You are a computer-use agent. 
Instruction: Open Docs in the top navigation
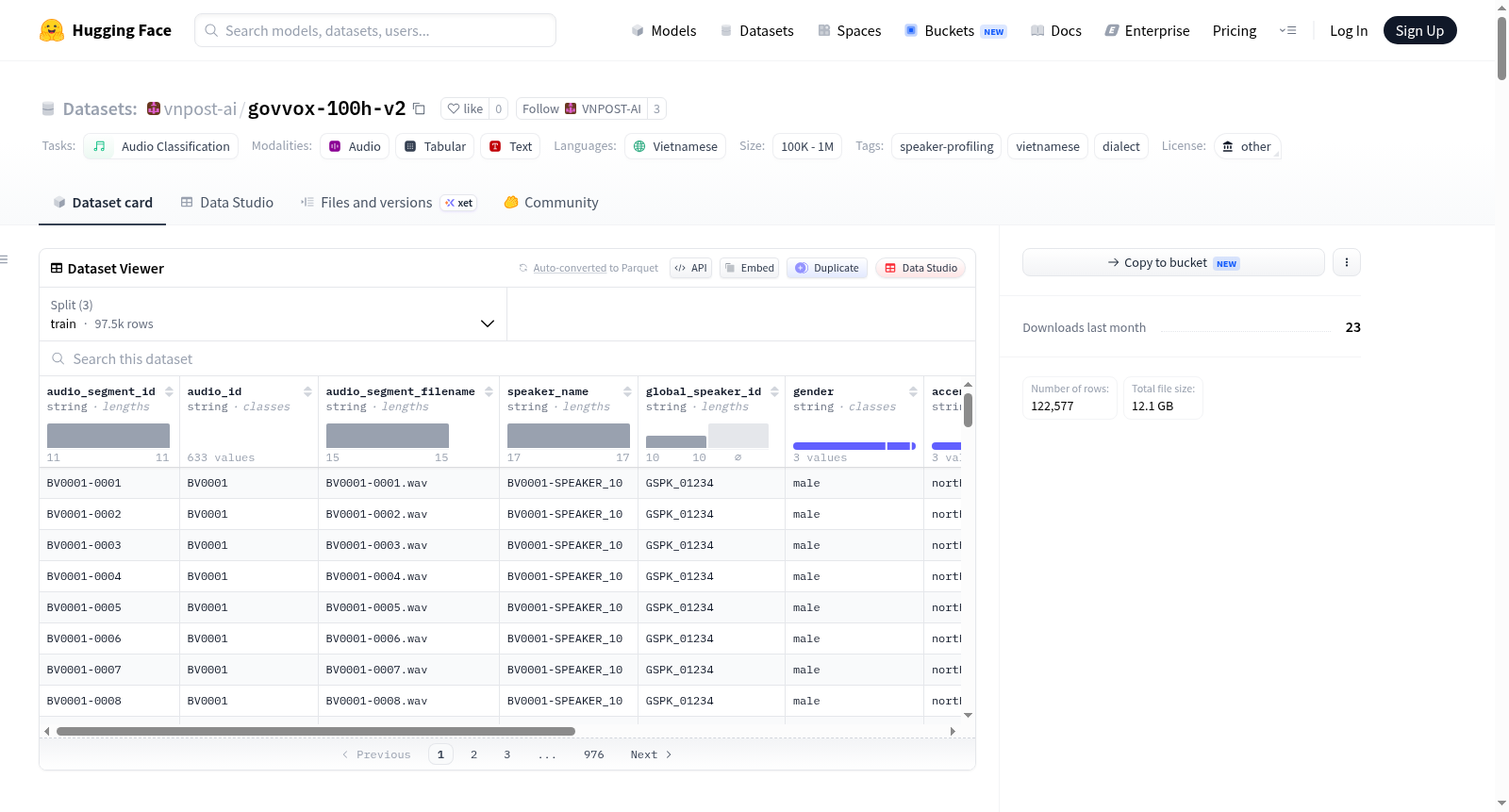[x=1056, y=30]
